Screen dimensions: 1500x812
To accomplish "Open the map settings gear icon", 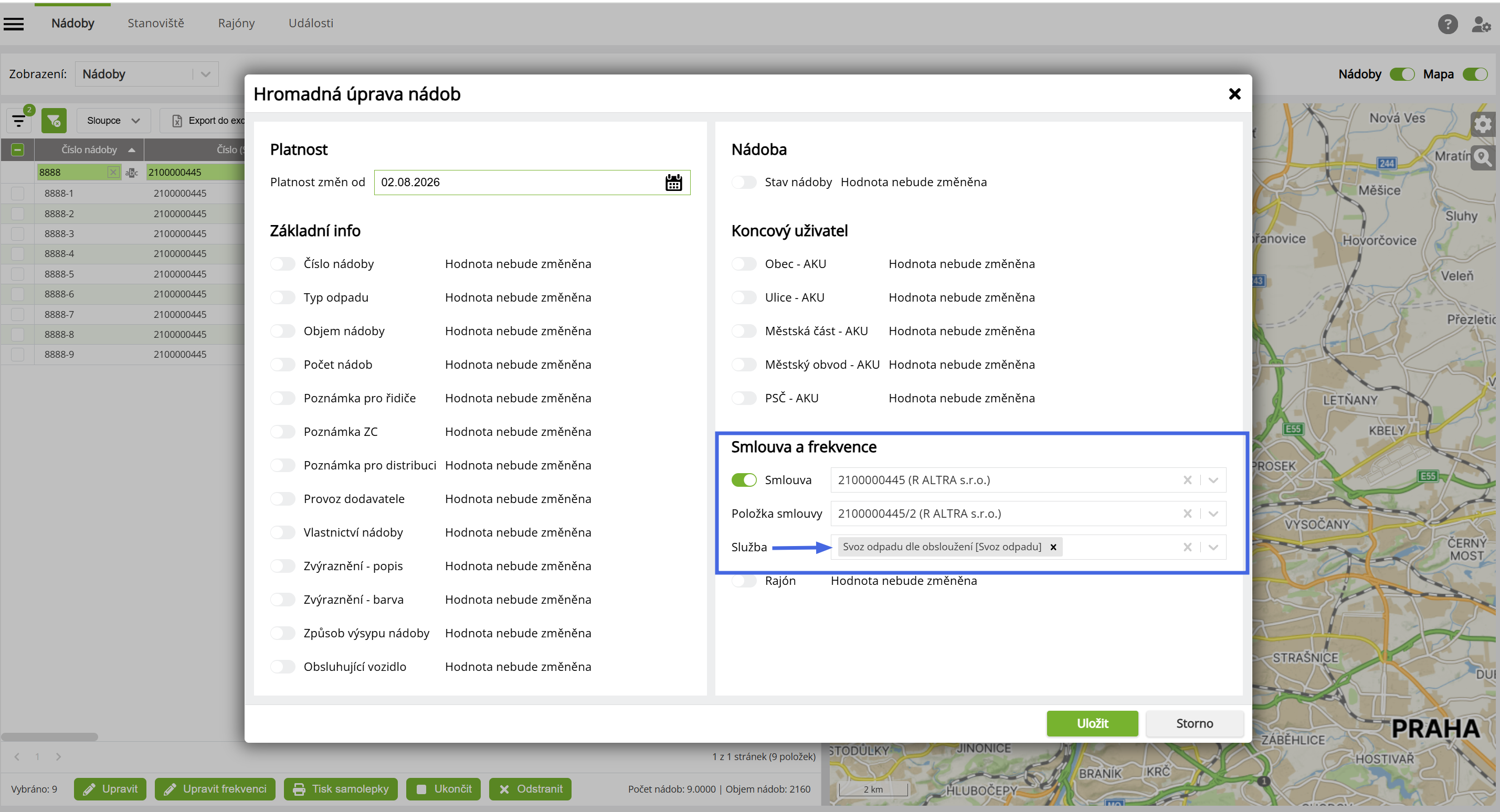I will point(1482,124).
